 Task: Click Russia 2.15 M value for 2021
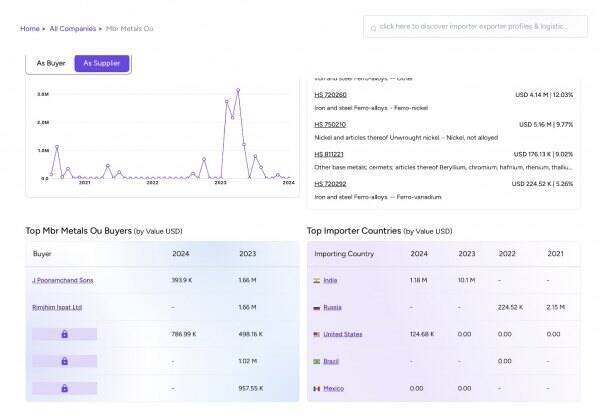click(556, 308)
